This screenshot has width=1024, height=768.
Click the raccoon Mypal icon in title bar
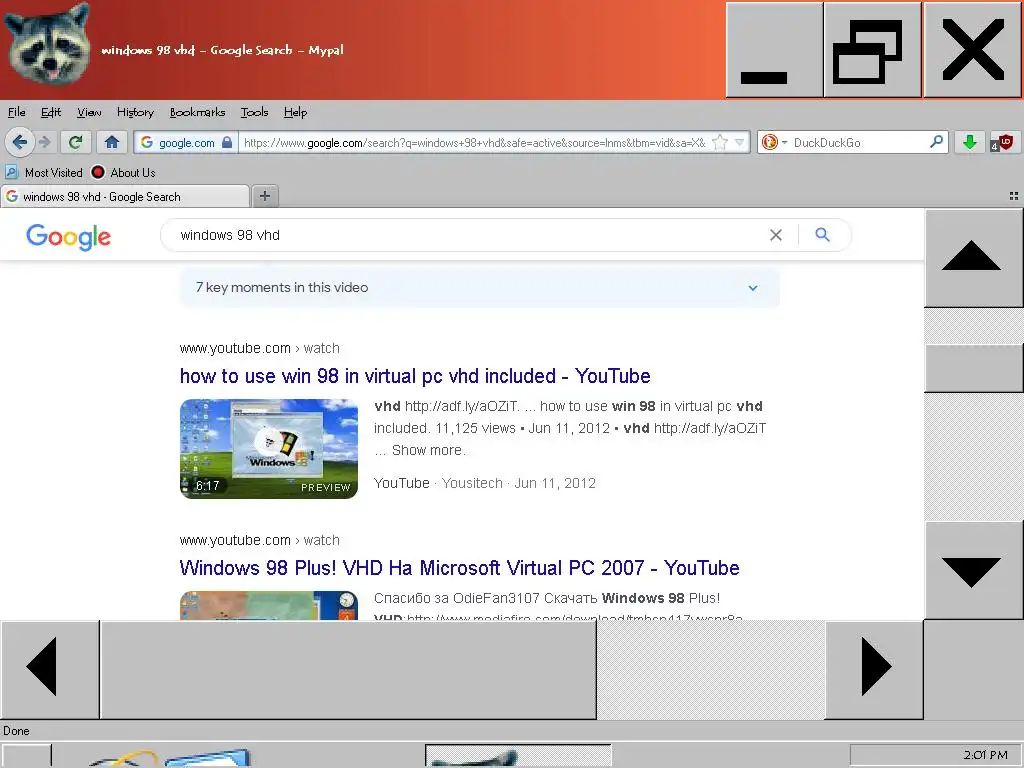tap(46, 44)
